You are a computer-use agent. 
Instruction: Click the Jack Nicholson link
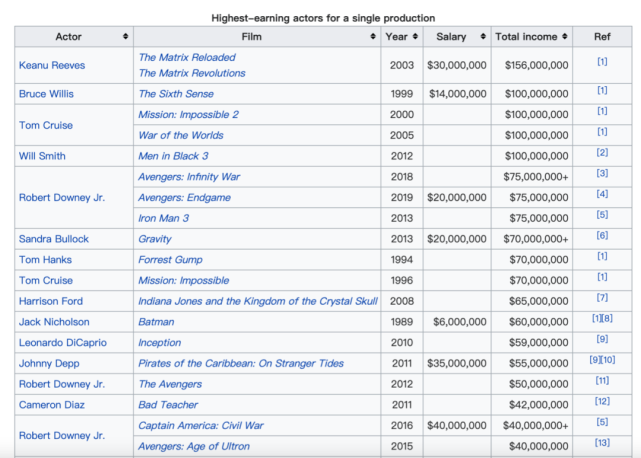54,322
